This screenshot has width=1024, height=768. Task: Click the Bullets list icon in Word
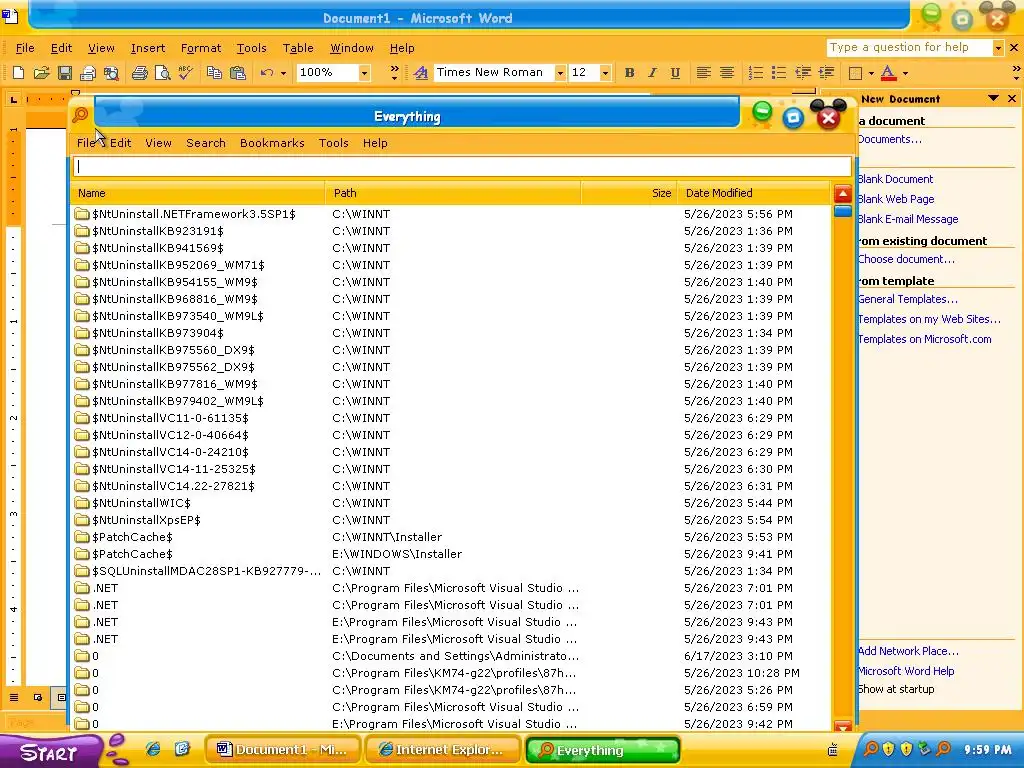coord(778,72)
